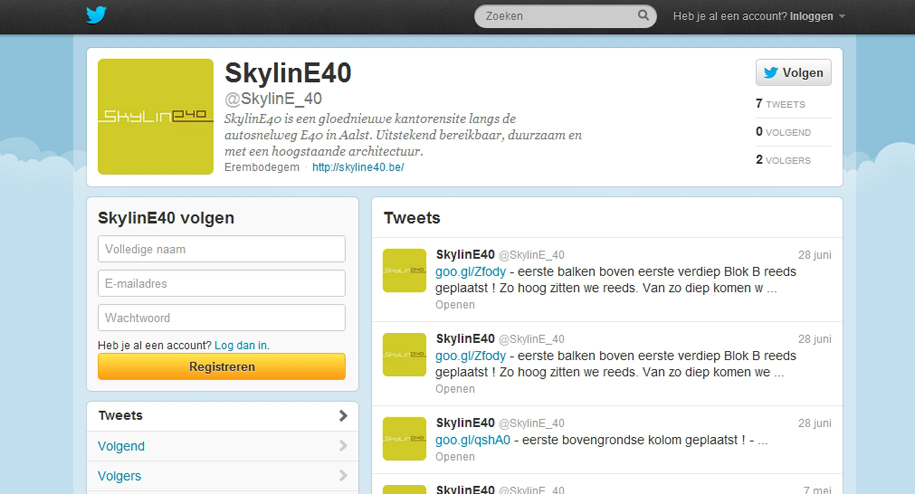Click 28 juni date on tweet ending 'komen we ...'
Image resolution: width=915 pixels, height=494 pixels.
[815, 339]
